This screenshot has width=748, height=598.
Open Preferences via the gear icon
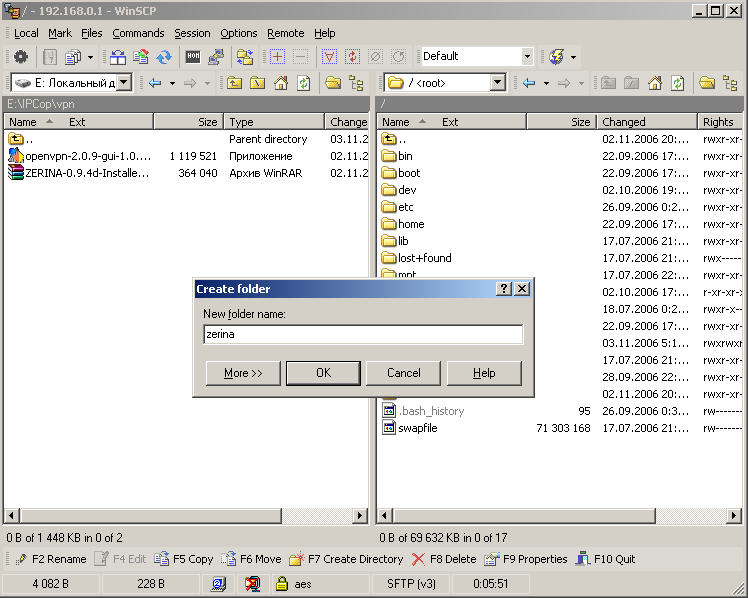pos(21,57)
